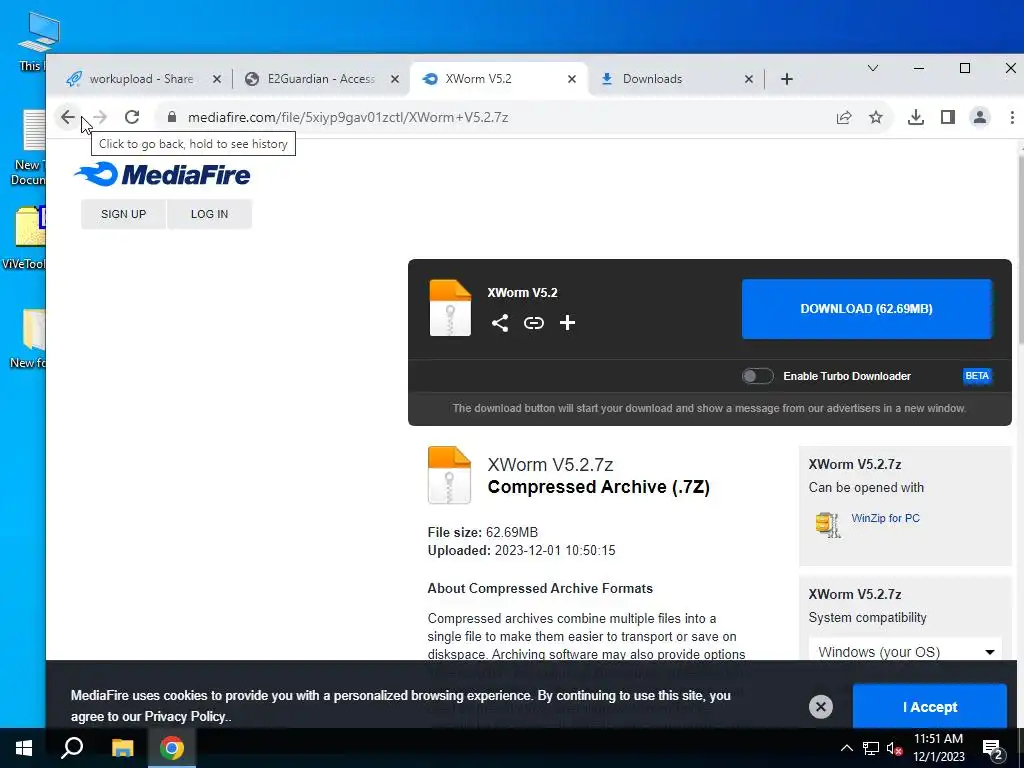The height and width of the screenshot is (768, 1024).
Task: Click the SIGN UP button
Action: 123,214
